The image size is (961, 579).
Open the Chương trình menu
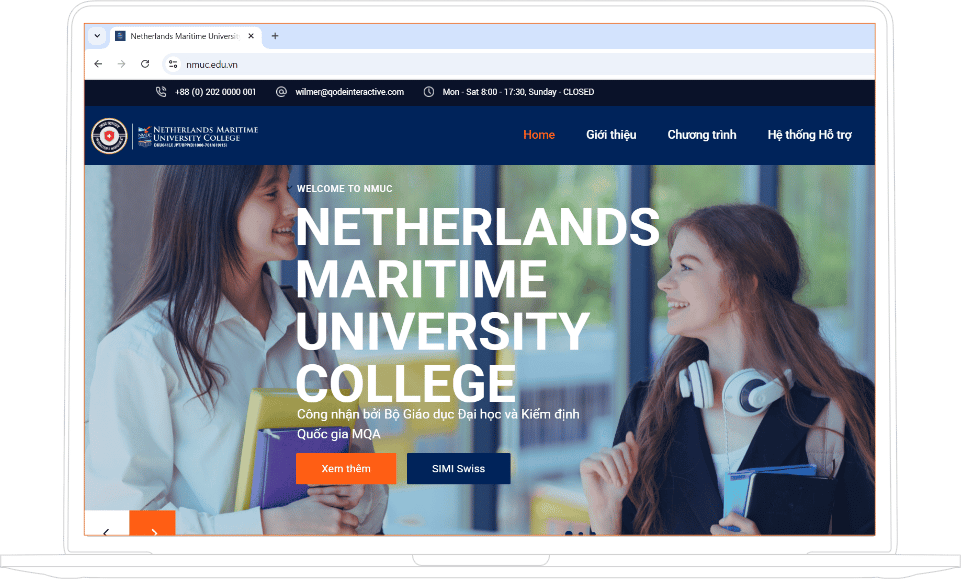click(x=702, y=135)
